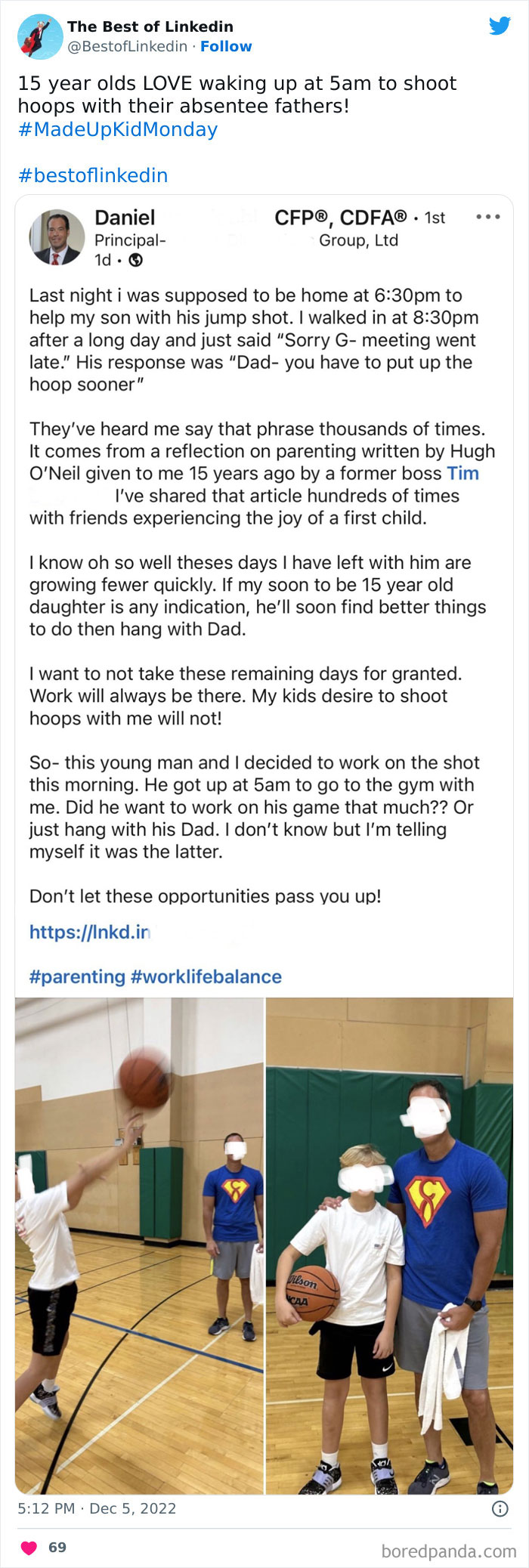
Task: Click the globe visibility icon on Daniel's post
Action: tap(135, 260)
